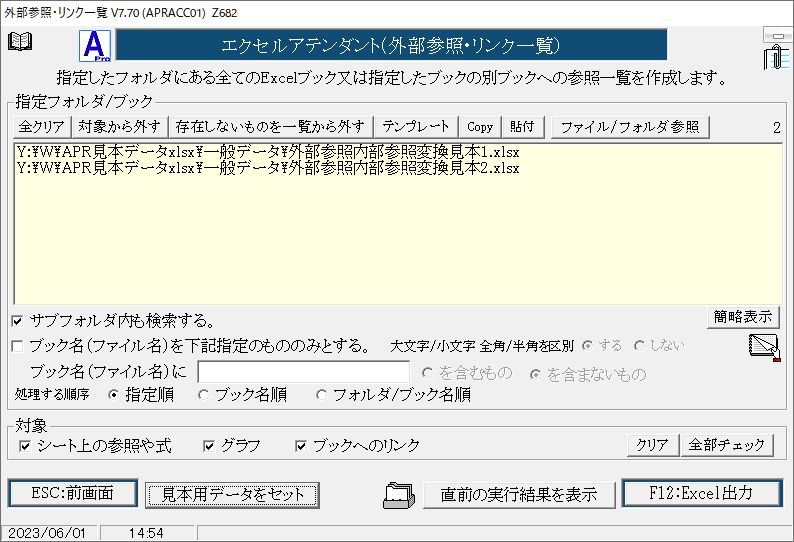Screen dimensions: 794x542
Task: Enable ブック名(ファイル名)を下記指定のもののみとする checkbox
Action: click(17, 346)
